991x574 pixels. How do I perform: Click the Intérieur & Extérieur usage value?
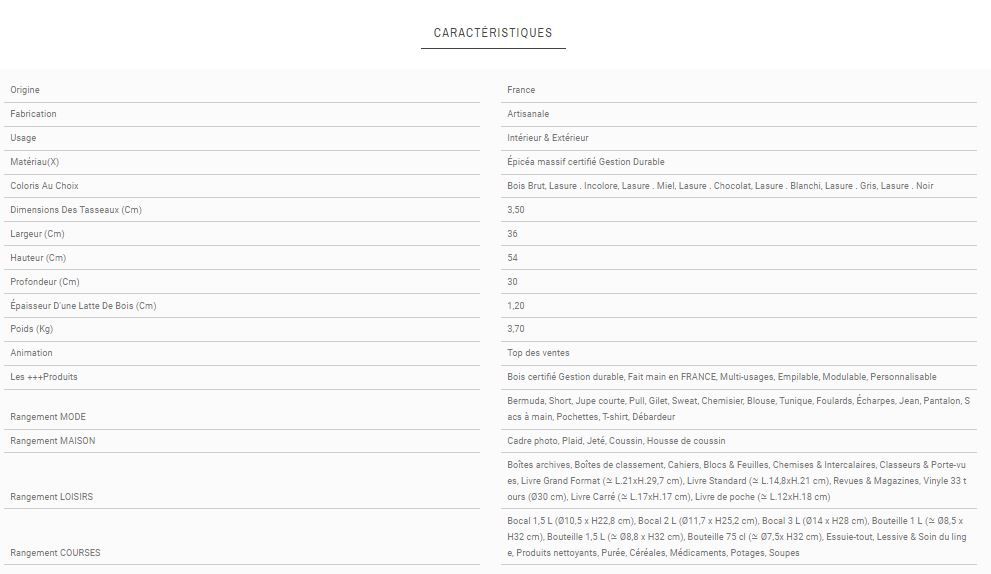548,138
